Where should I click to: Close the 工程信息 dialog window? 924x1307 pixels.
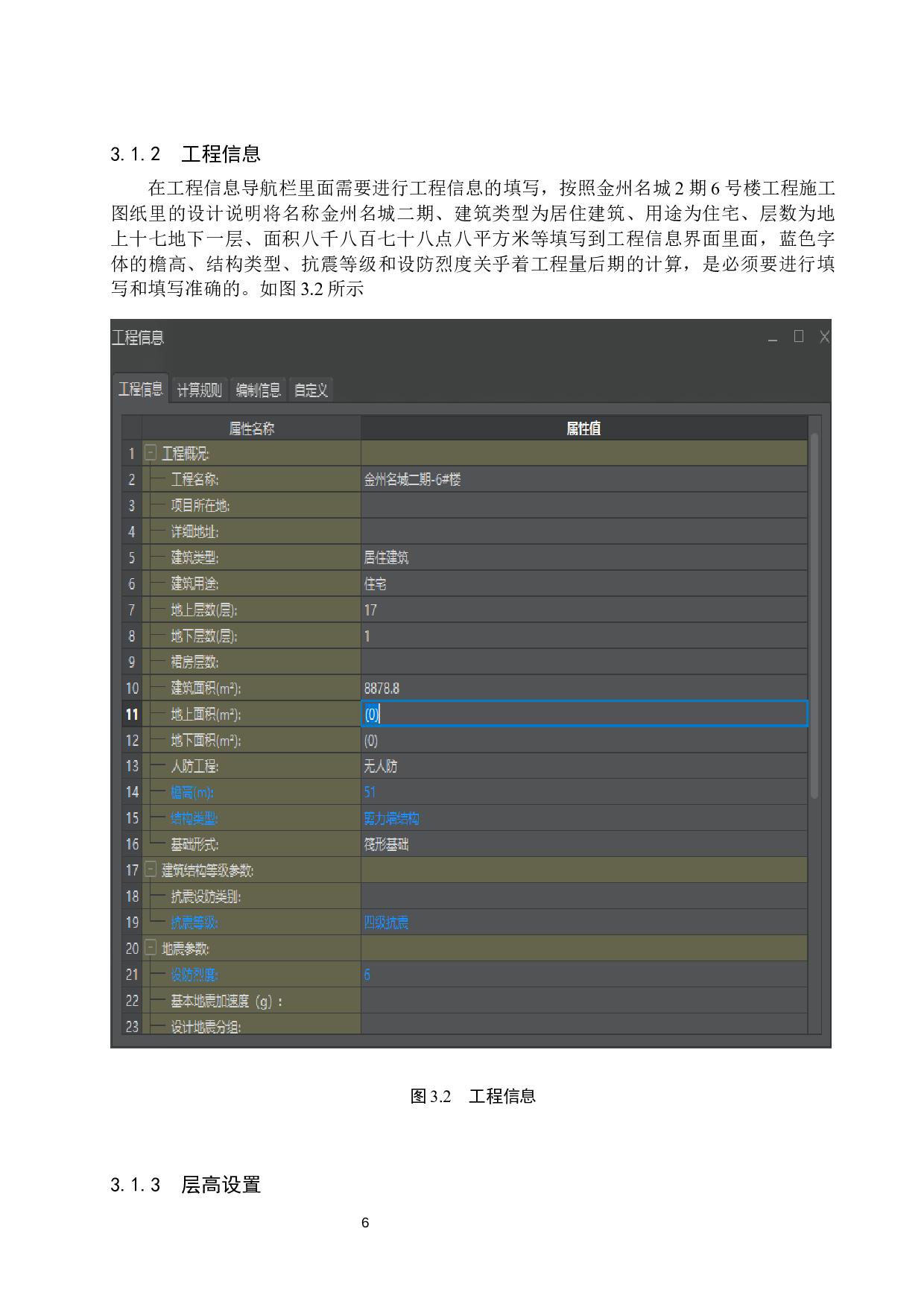tap(823, 337)
